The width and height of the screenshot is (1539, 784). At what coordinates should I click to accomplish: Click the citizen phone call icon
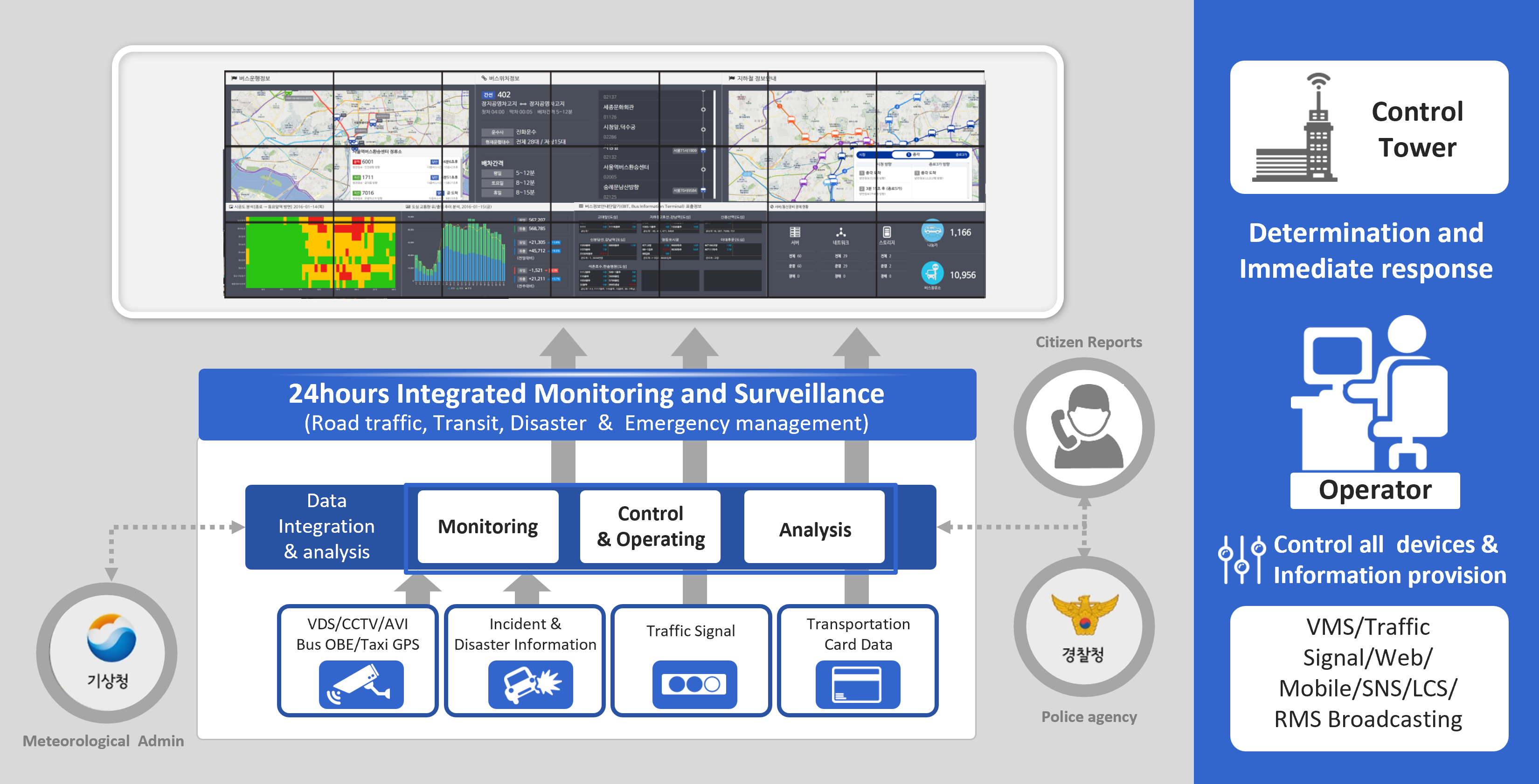point(1084,427)
